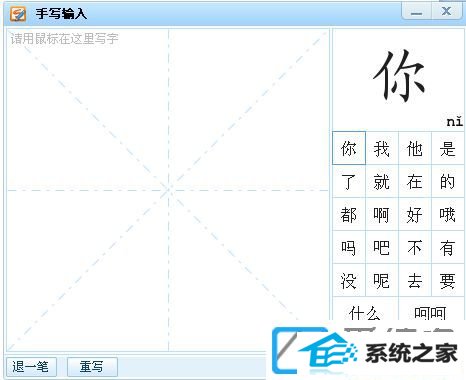Choose candidate character 吗
The width and height of the screenshot is (466, 380).
pyautogui.click(x=349, y=247)
